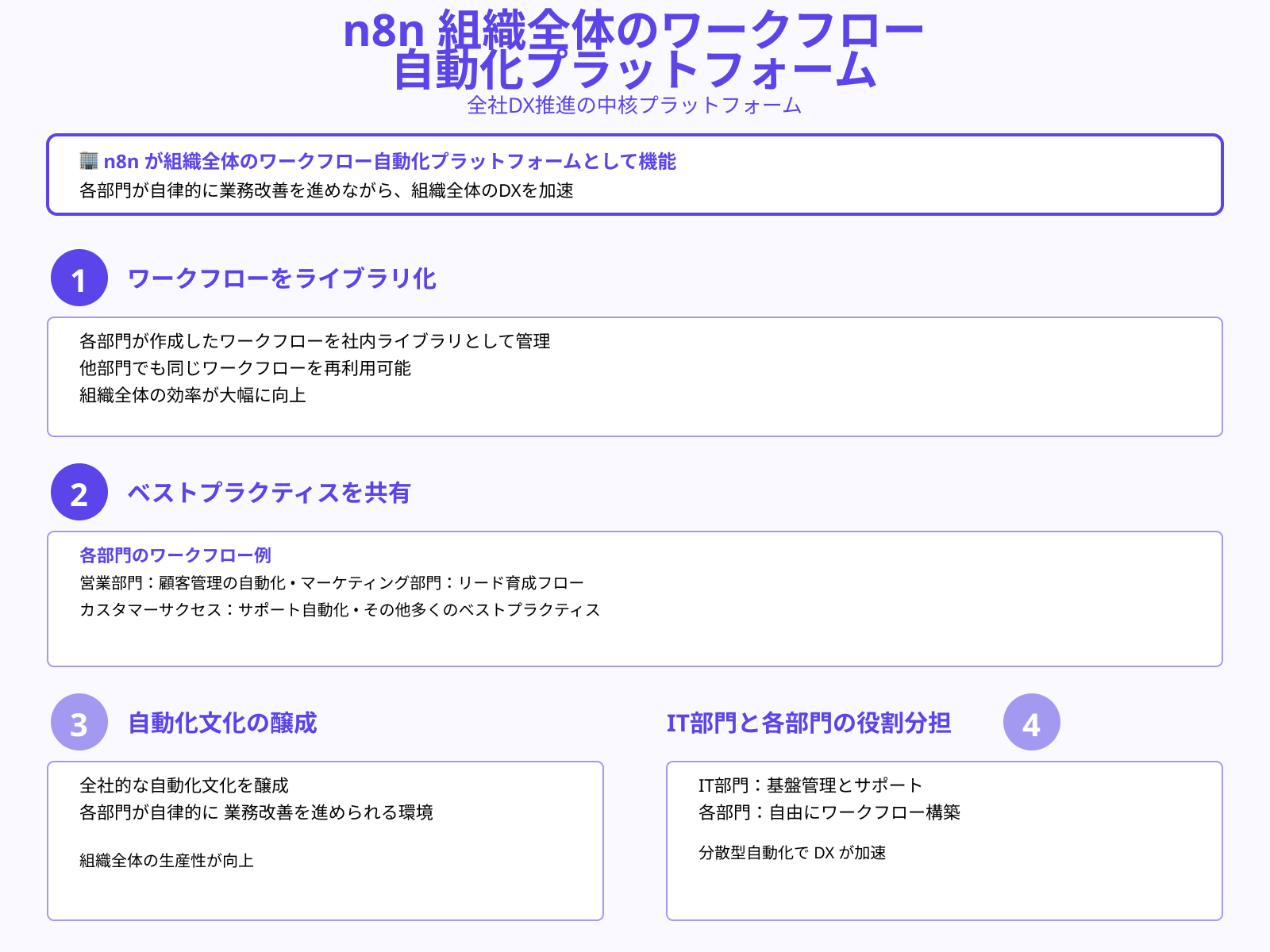Switch to the IT部門と各部門の役割分担 header

(814, 723)
